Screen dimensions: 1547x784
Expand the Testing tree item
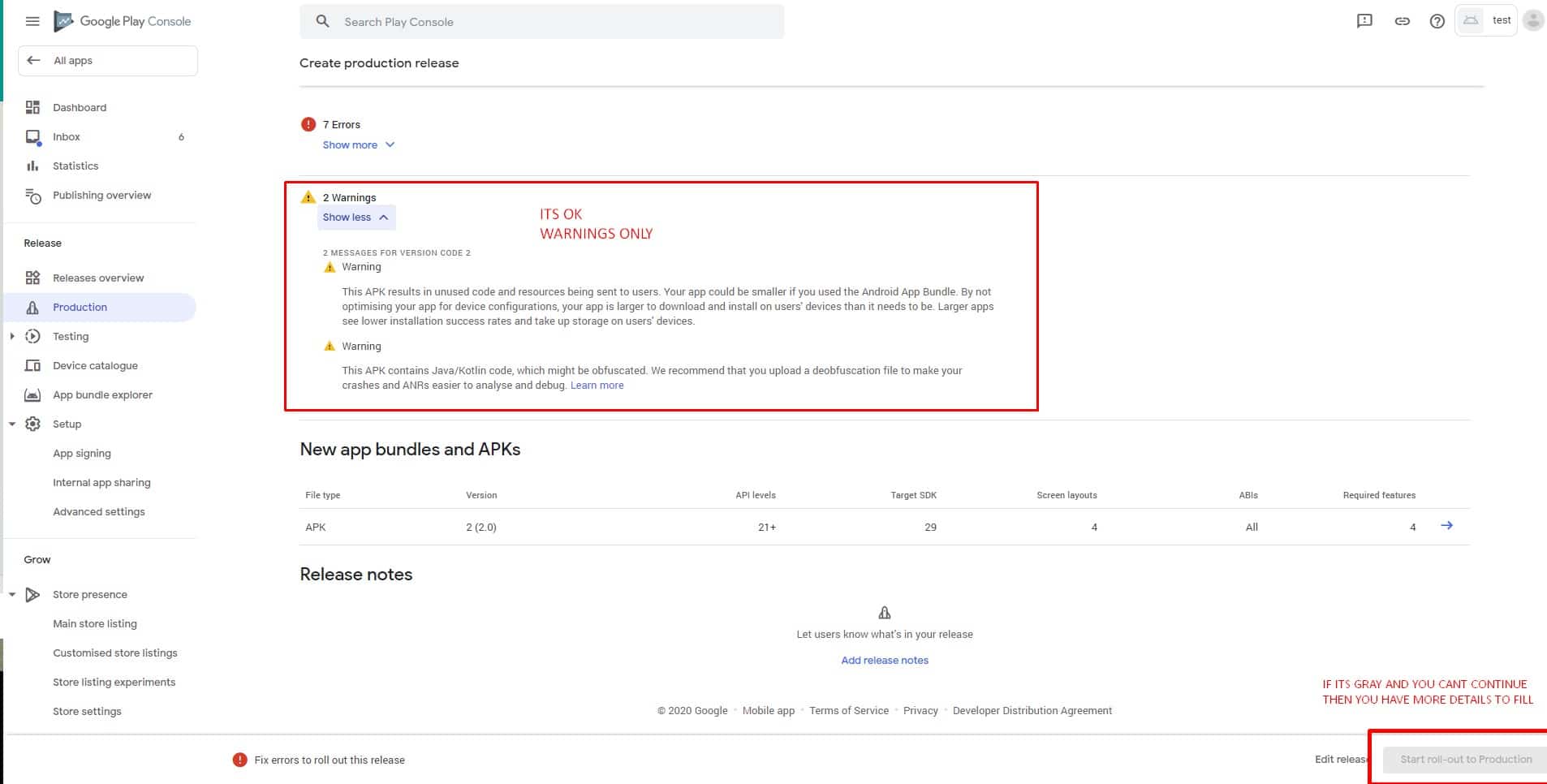point(12,336)
